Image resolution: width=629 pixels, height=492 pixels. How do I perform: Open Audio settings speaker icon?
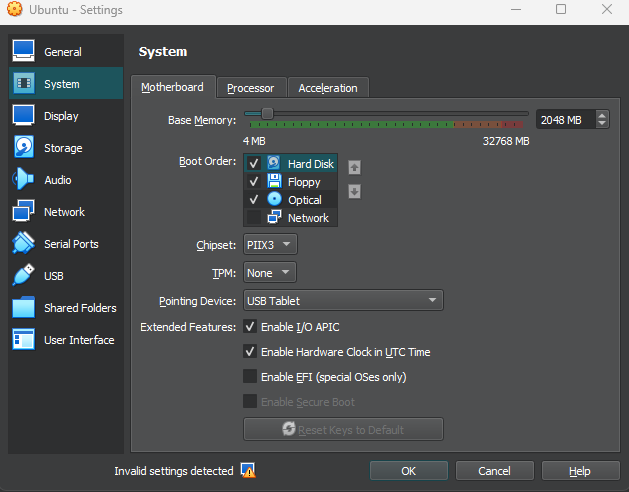click(x=24, y=180)
